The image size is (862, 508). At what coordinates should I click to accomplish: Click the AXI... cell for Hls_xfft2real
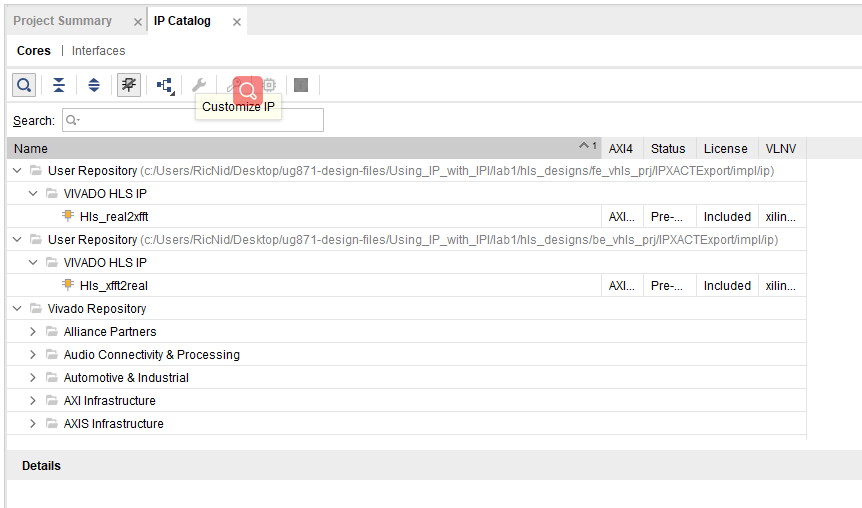[622, 286]
